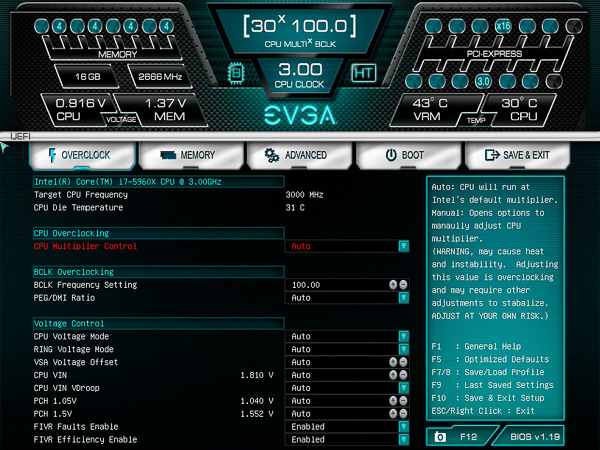Open the Overclock tab

tap(82, 155)
